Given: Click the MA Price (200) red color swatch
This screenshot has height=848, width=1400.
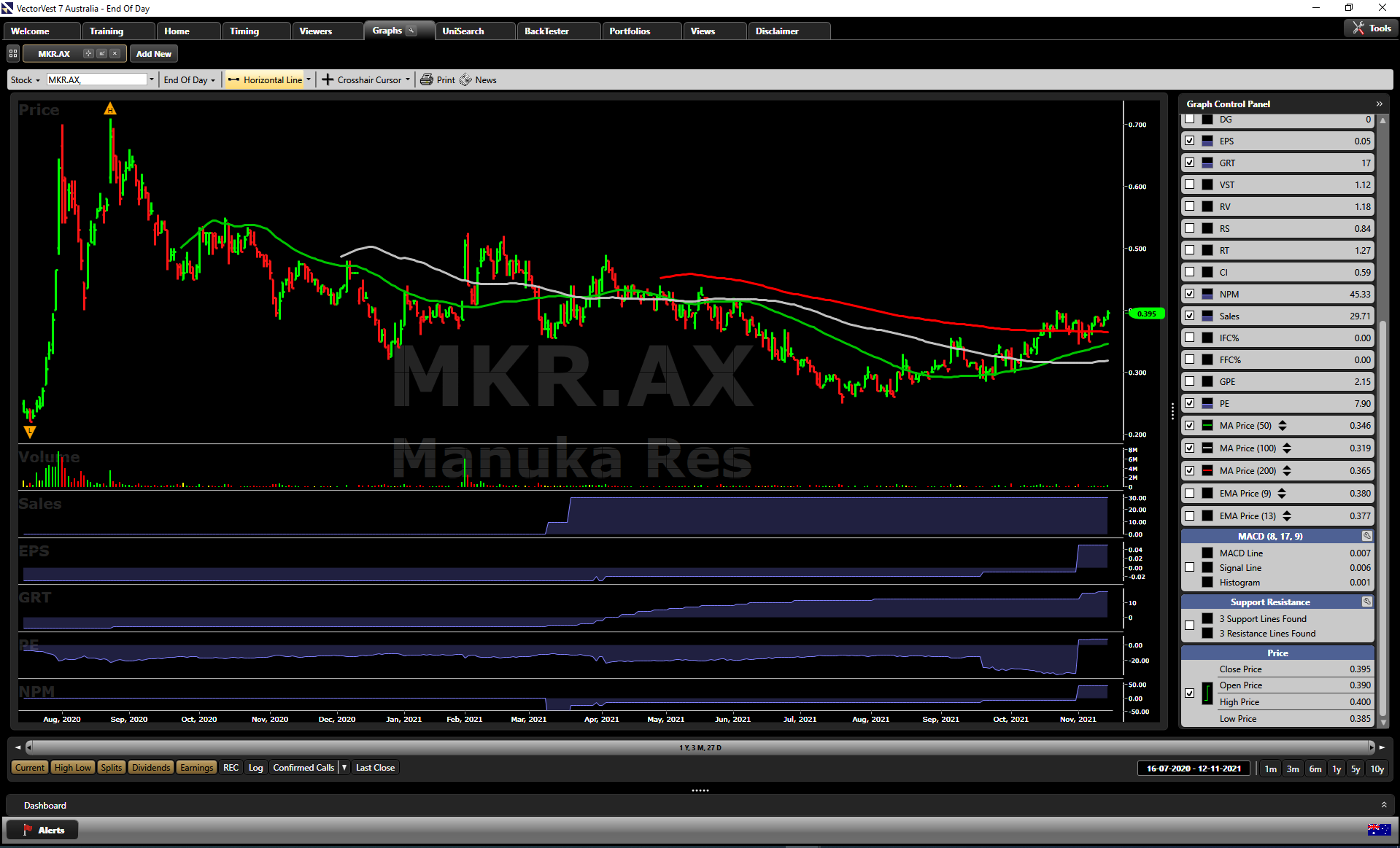Looking at the screenshot, I should coord(1207,470).
